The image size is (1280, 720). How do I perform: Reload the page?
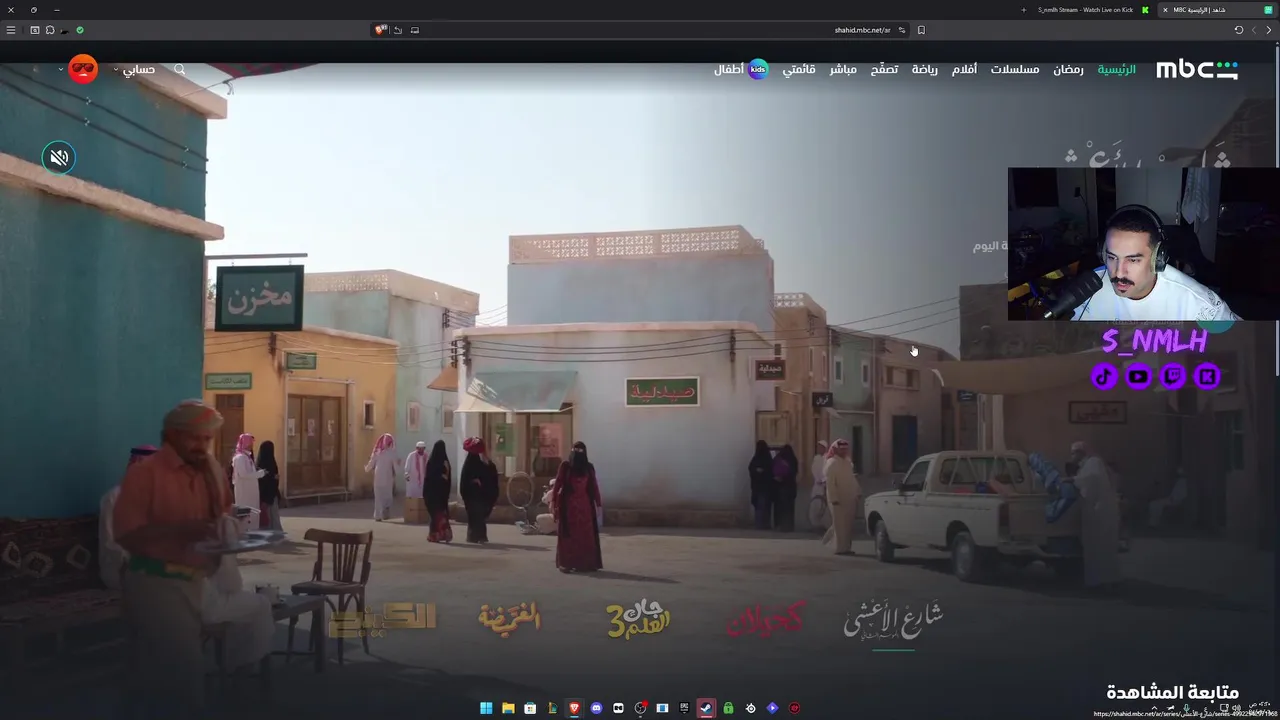[x=1239, y=30]
